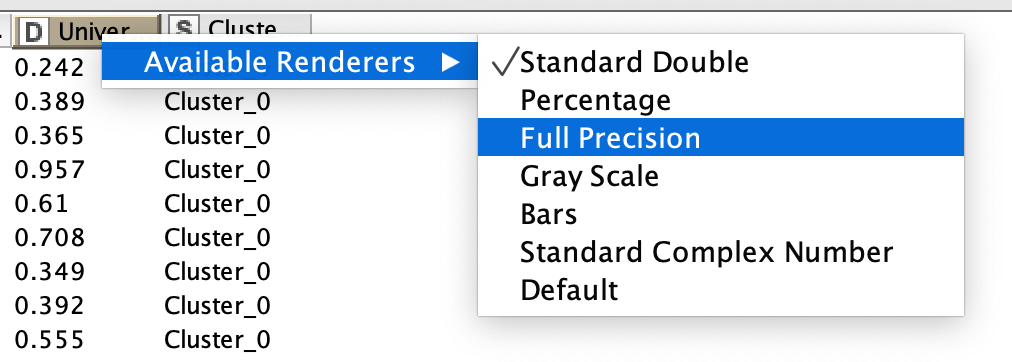
Task: Open the Available Renderers submenu
Action: point(290,62)
